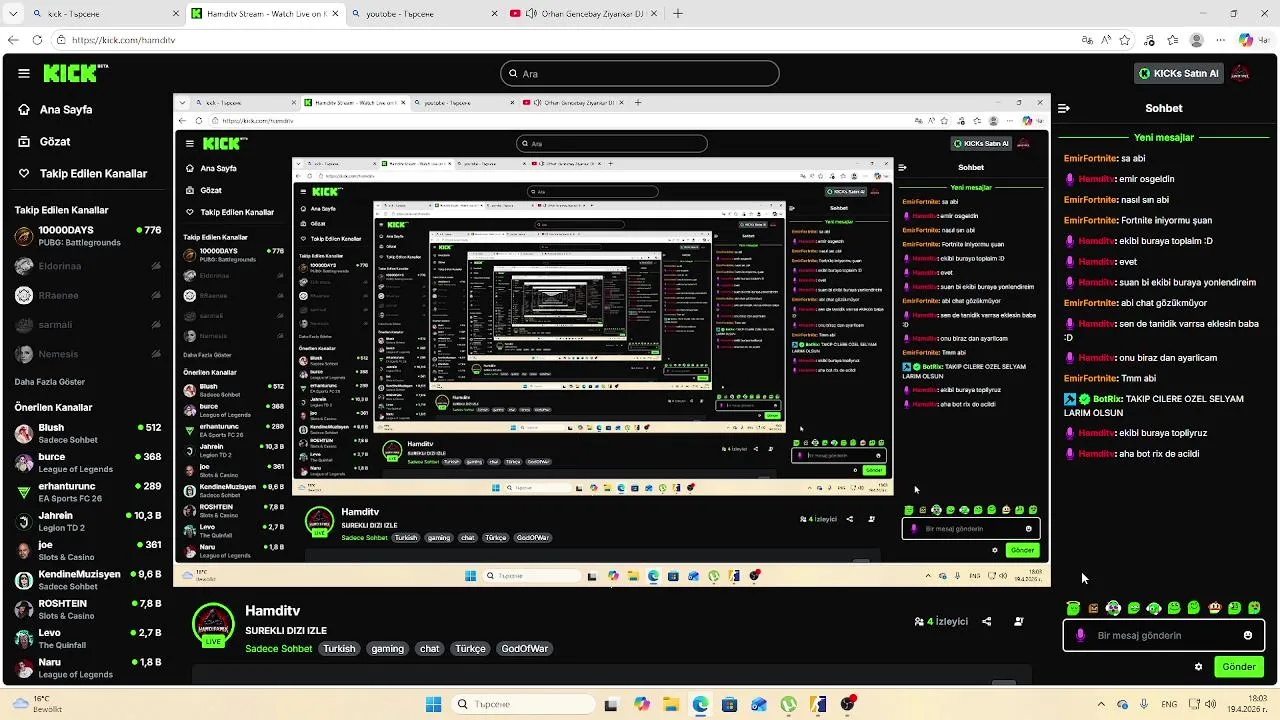Image resolution: width=1280 pixels, height=720 pixels.
Task: Toggle the sidebar hamburger menu on the main Kick page
Action: pos(23,73)
